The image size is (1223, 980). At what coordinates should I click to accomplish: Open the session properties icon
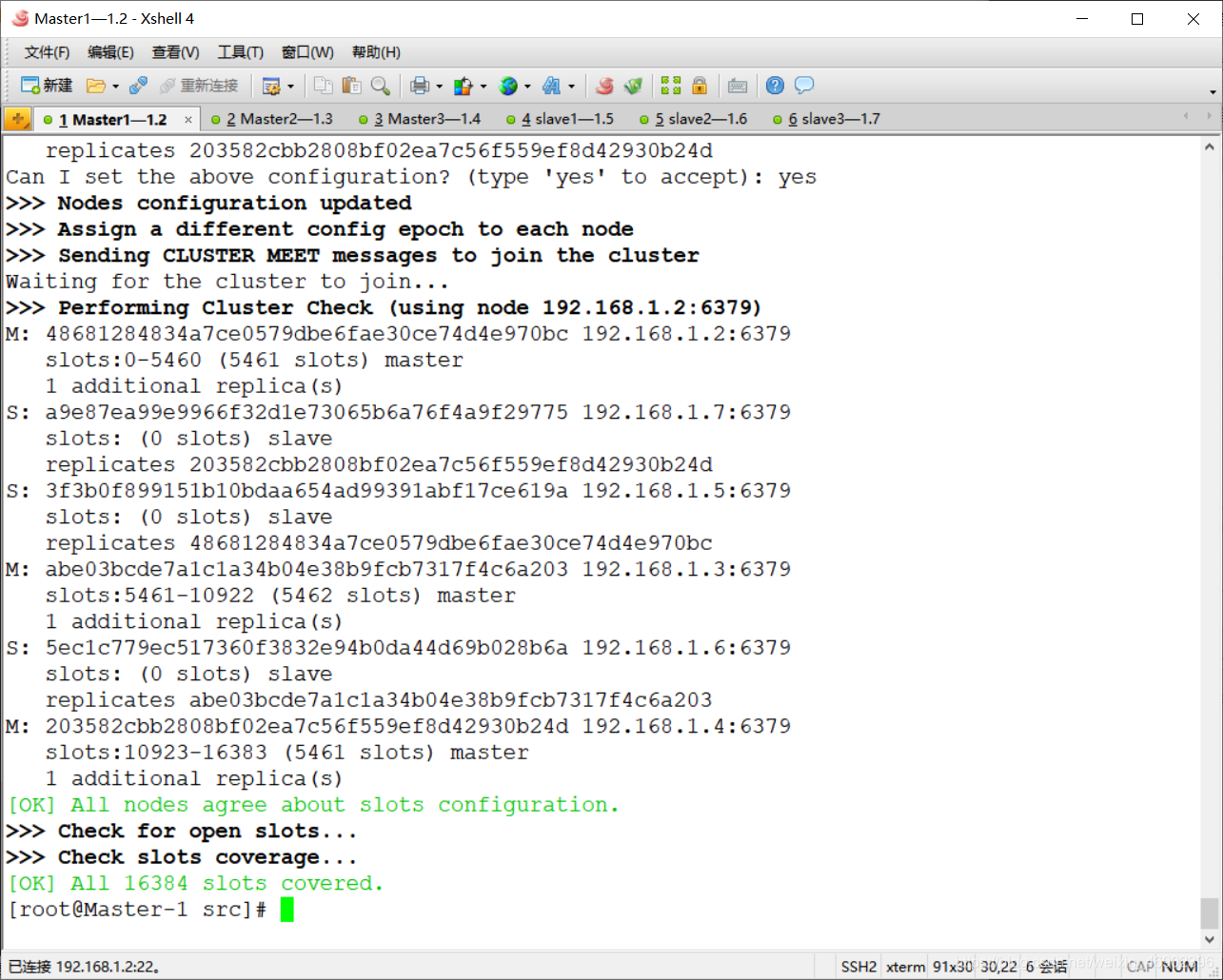[x=271, y=86]
